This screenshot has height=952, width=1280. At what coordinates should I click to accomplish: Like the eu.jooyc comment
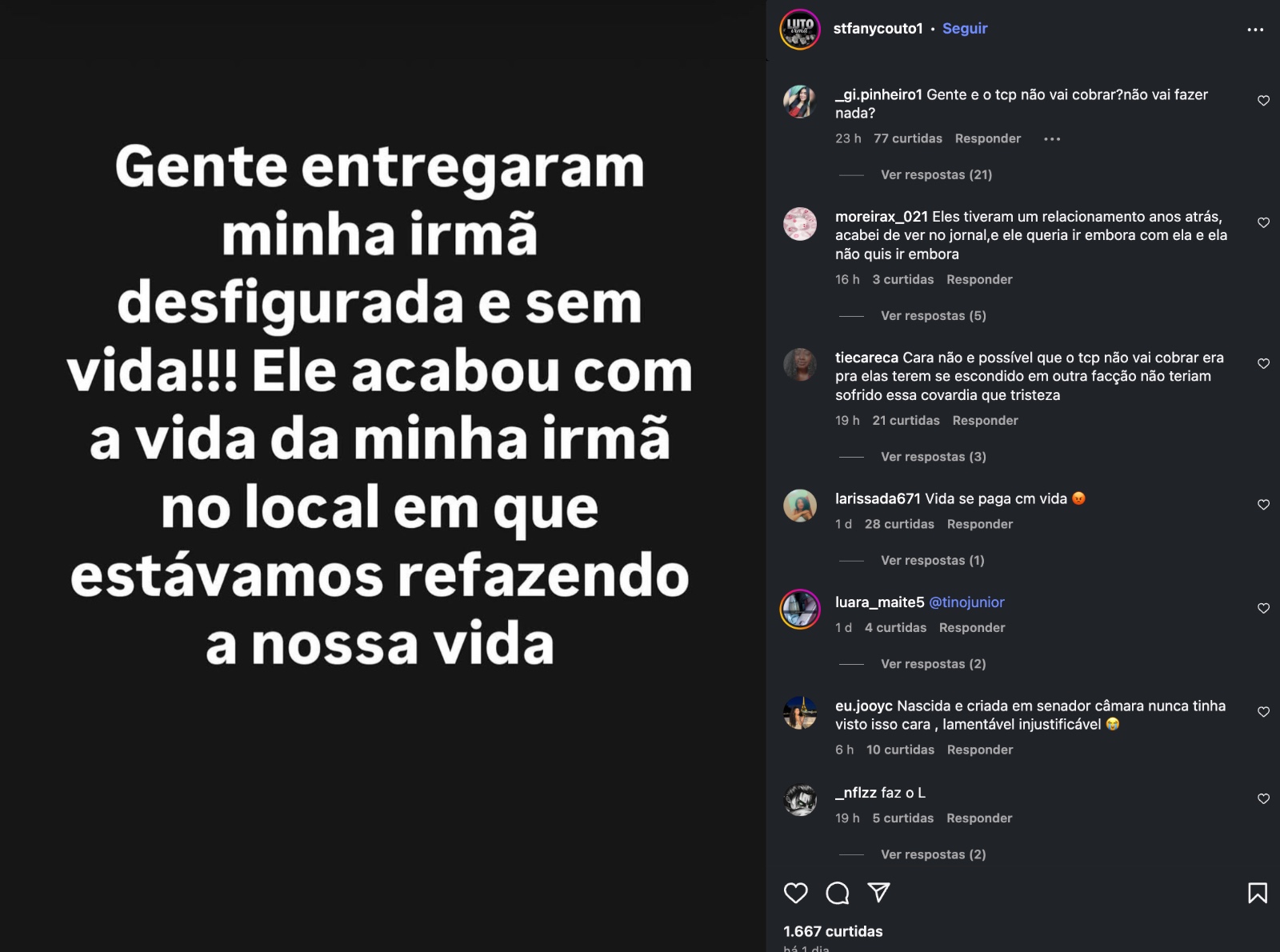click(1263, 712)
